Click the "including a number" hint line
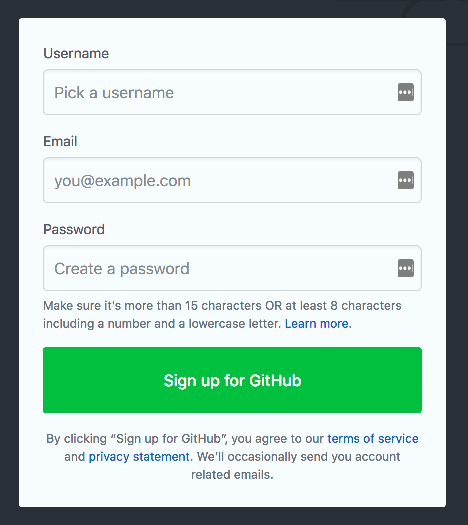Viewport: 468px width, 525px height. (162, 324)
